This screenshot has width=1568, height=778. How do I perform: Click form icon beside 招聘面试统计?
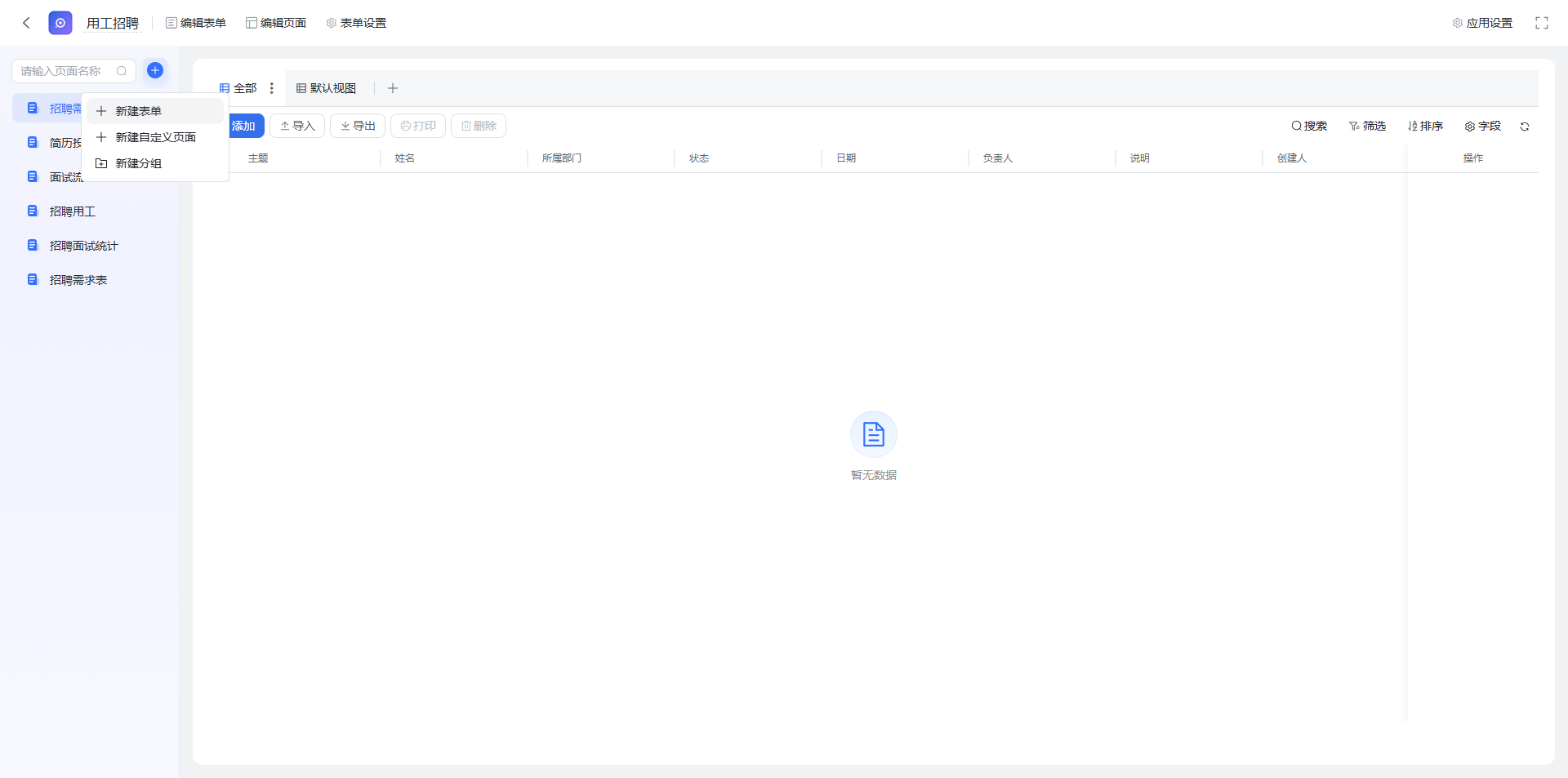point(33,245)
